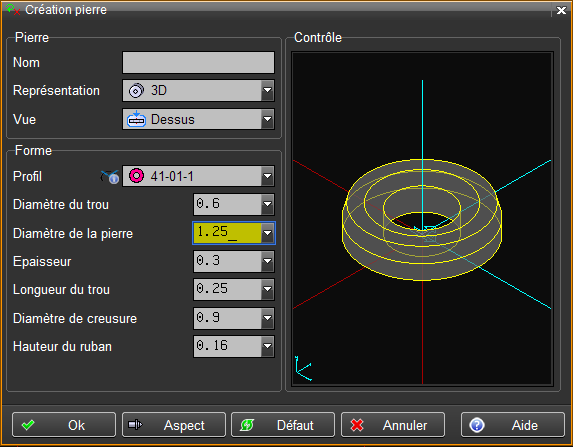
Task: Expand the Vue dropdown arrow
Action: (267, 119)
